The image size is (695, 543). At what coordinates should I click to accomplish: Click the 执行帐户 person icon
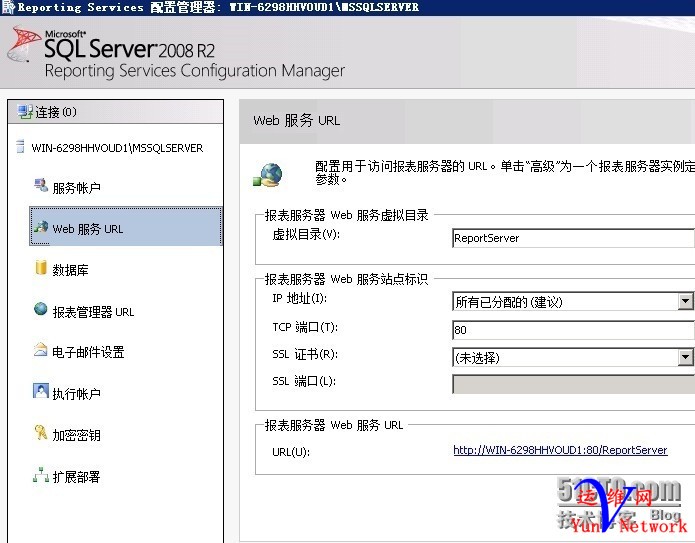pos(41,391)
